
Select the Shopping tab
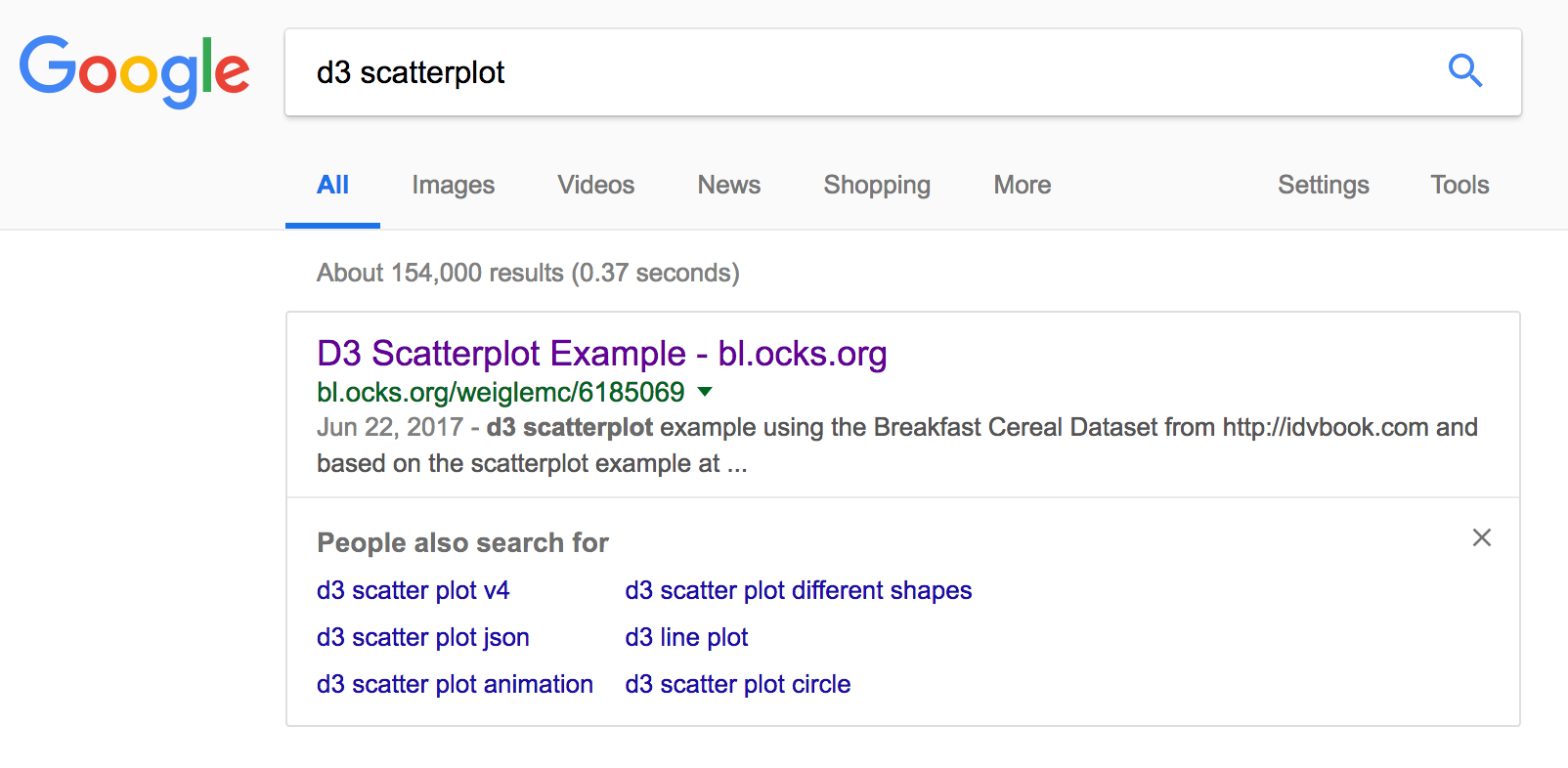point(876,185)
